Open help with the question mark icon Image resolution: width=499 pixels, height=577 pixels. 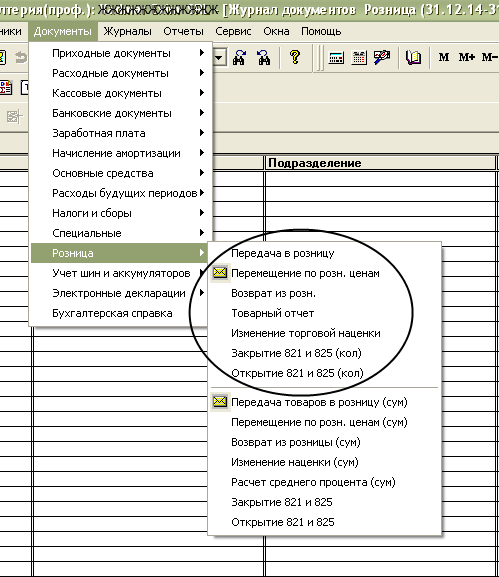pyautogui.click(x=295, y=57)
